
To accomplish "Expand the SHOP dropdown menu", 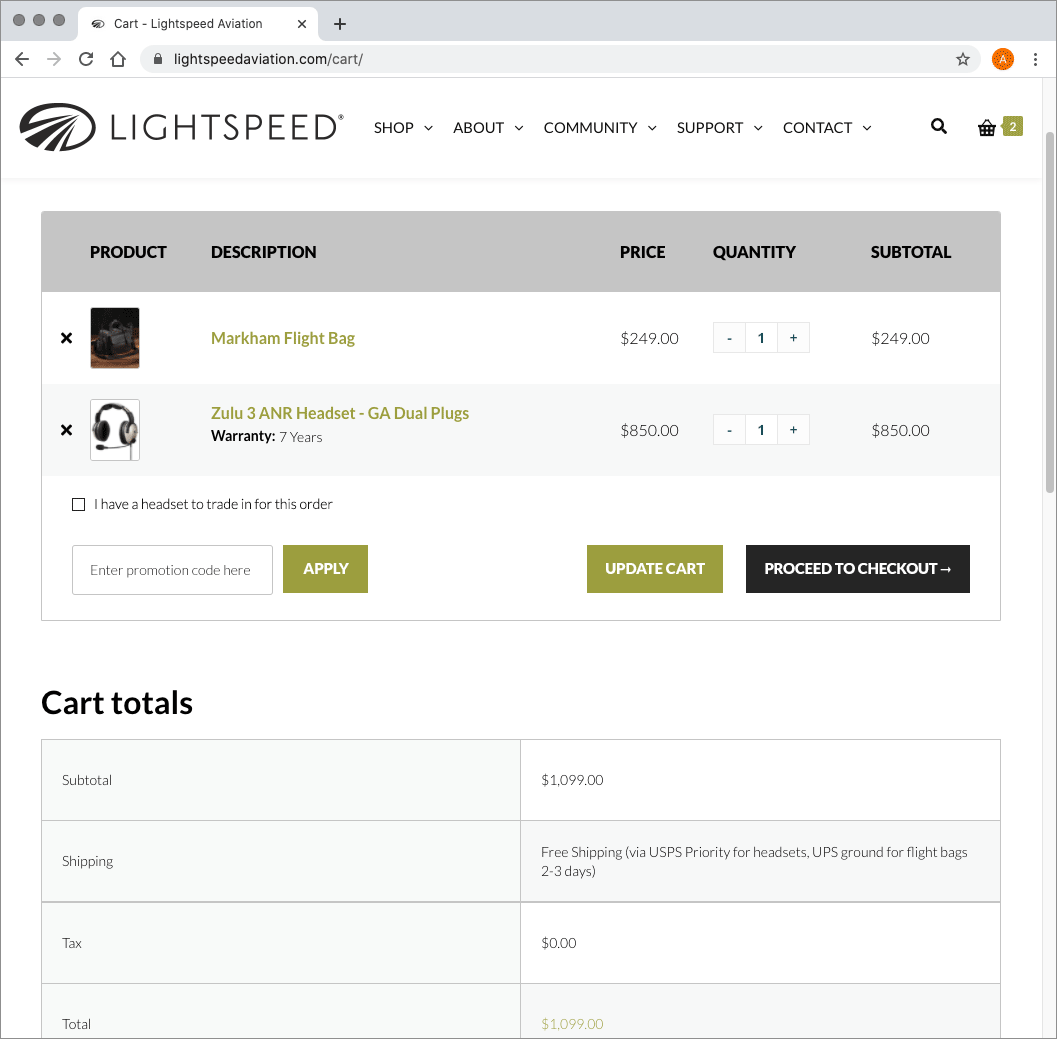I will tap(403, 127).
